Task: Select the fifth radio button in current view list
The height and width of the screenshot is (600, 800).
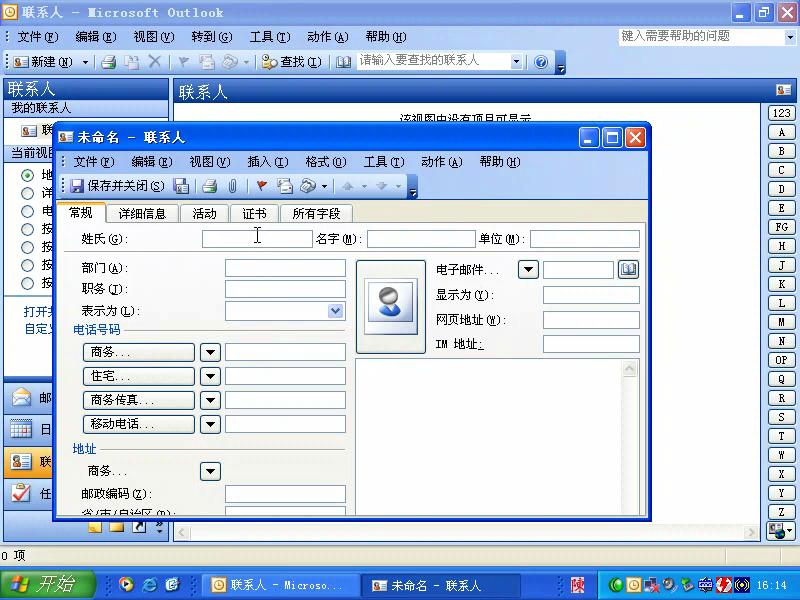Action: click(28, 247)
